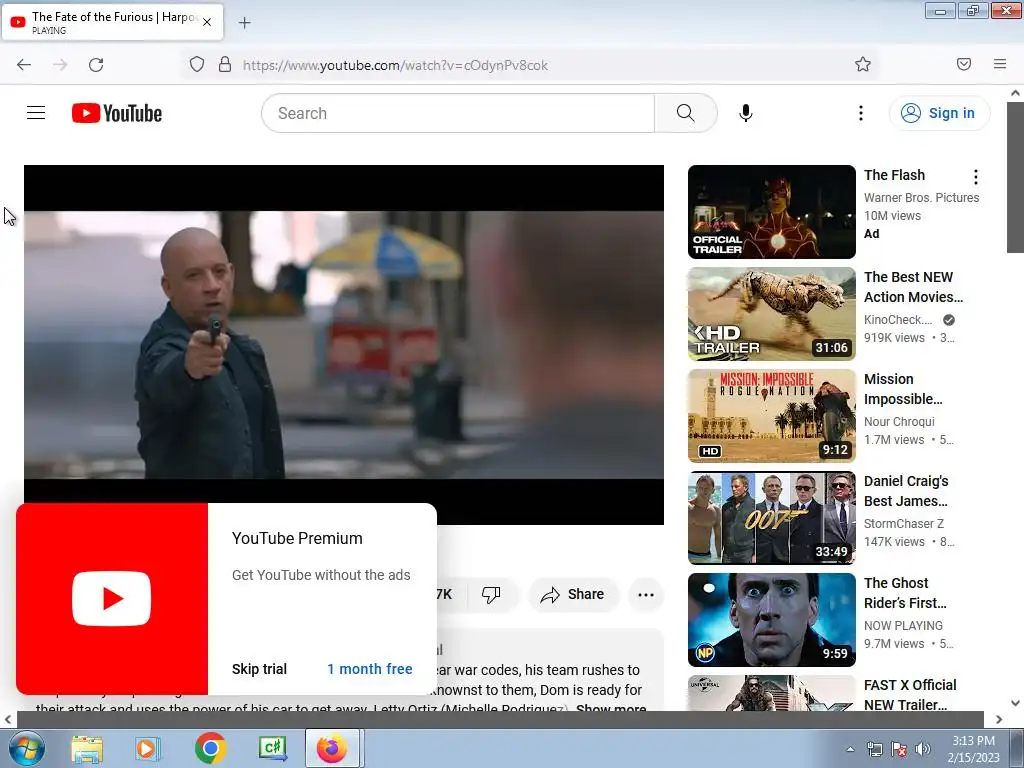The image size is (1024, 768).
Task: Open The Flash ad thumbnail
Action: pos(771,212)
